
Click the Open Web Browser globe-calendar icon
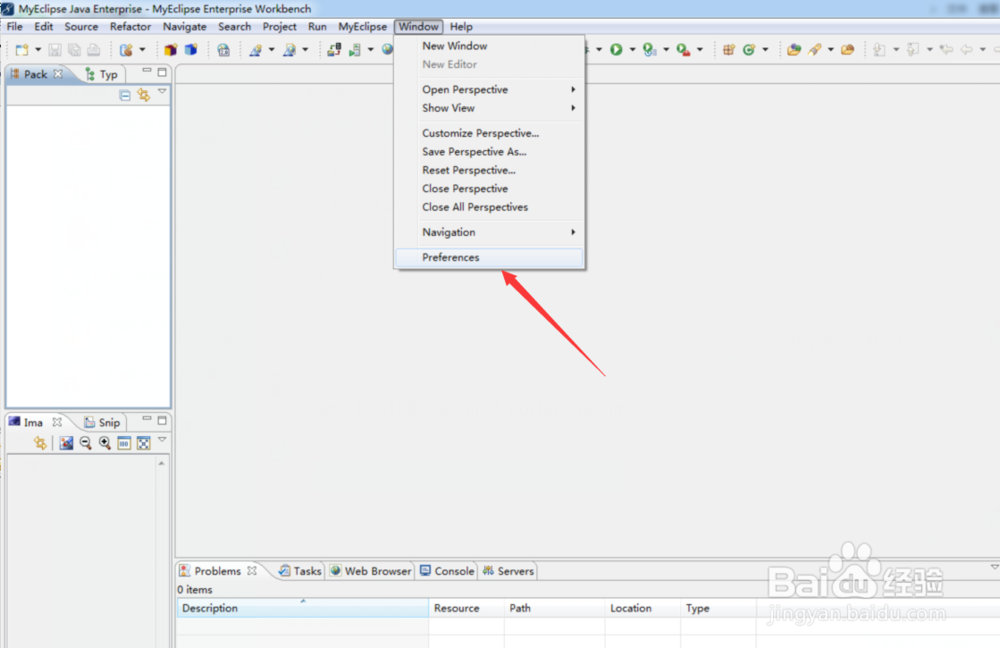223,50
